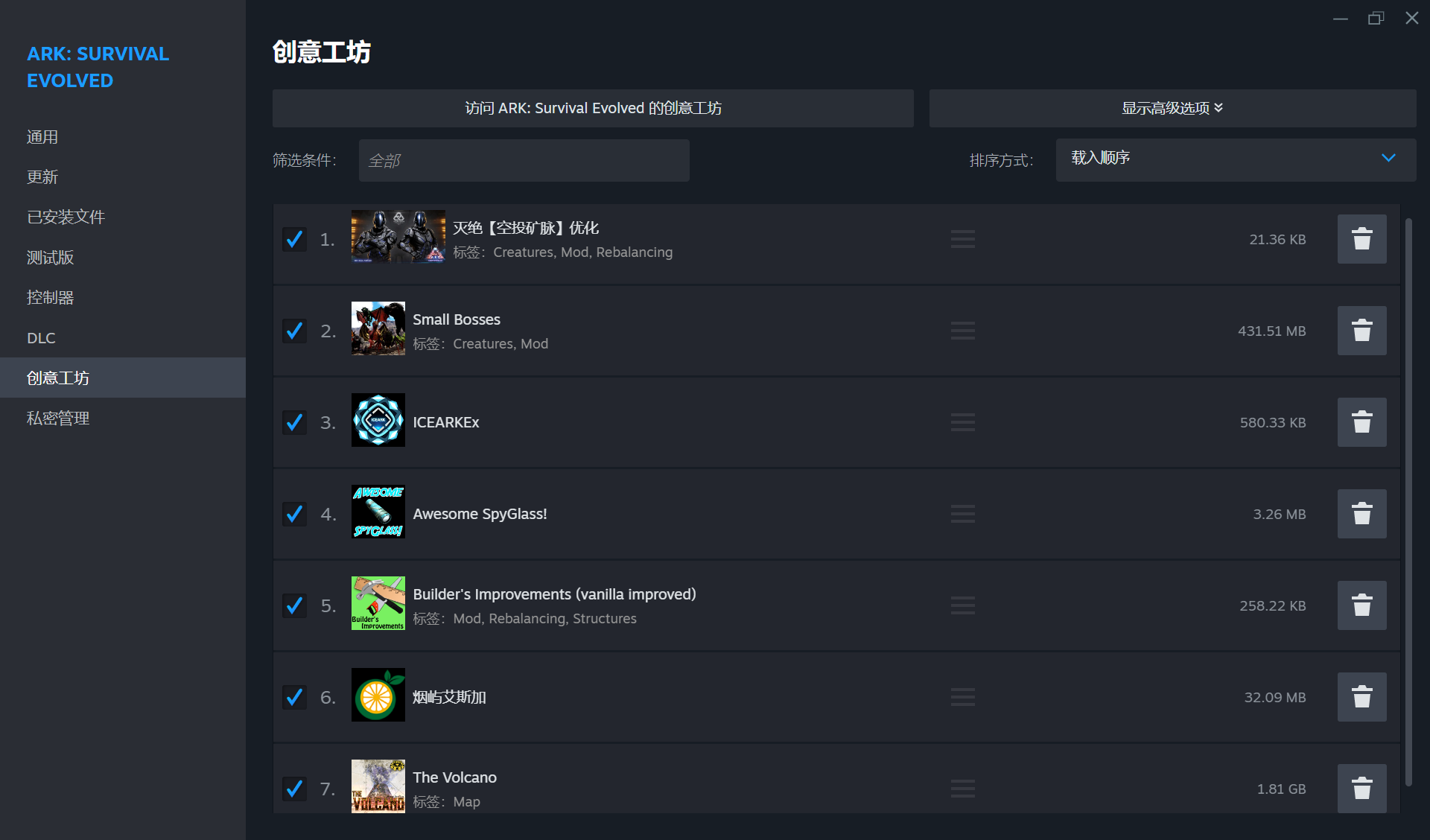Toggle the 烟屿艾斯加 checkbox
This screenshot has height=840, width=1430.
[295, 697]
